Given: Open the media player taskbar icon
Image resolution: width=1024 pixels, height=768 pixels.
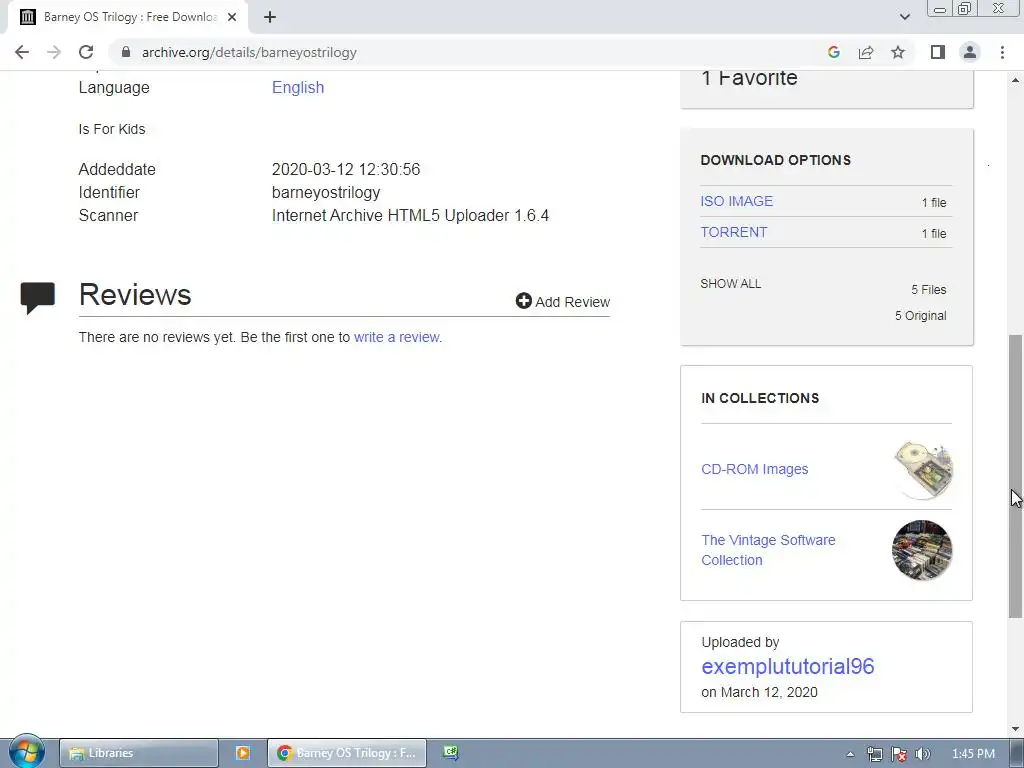Looking at the screenshot, I should coord(242,753).
